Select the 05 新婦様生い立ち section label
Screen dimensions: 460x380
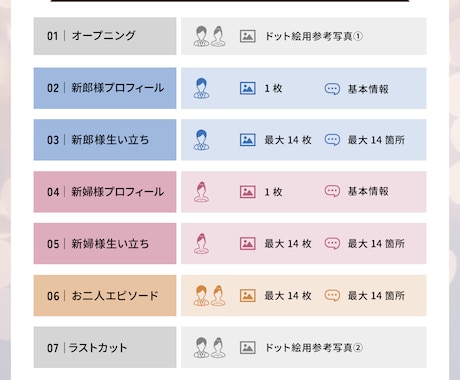coord(105,244)
